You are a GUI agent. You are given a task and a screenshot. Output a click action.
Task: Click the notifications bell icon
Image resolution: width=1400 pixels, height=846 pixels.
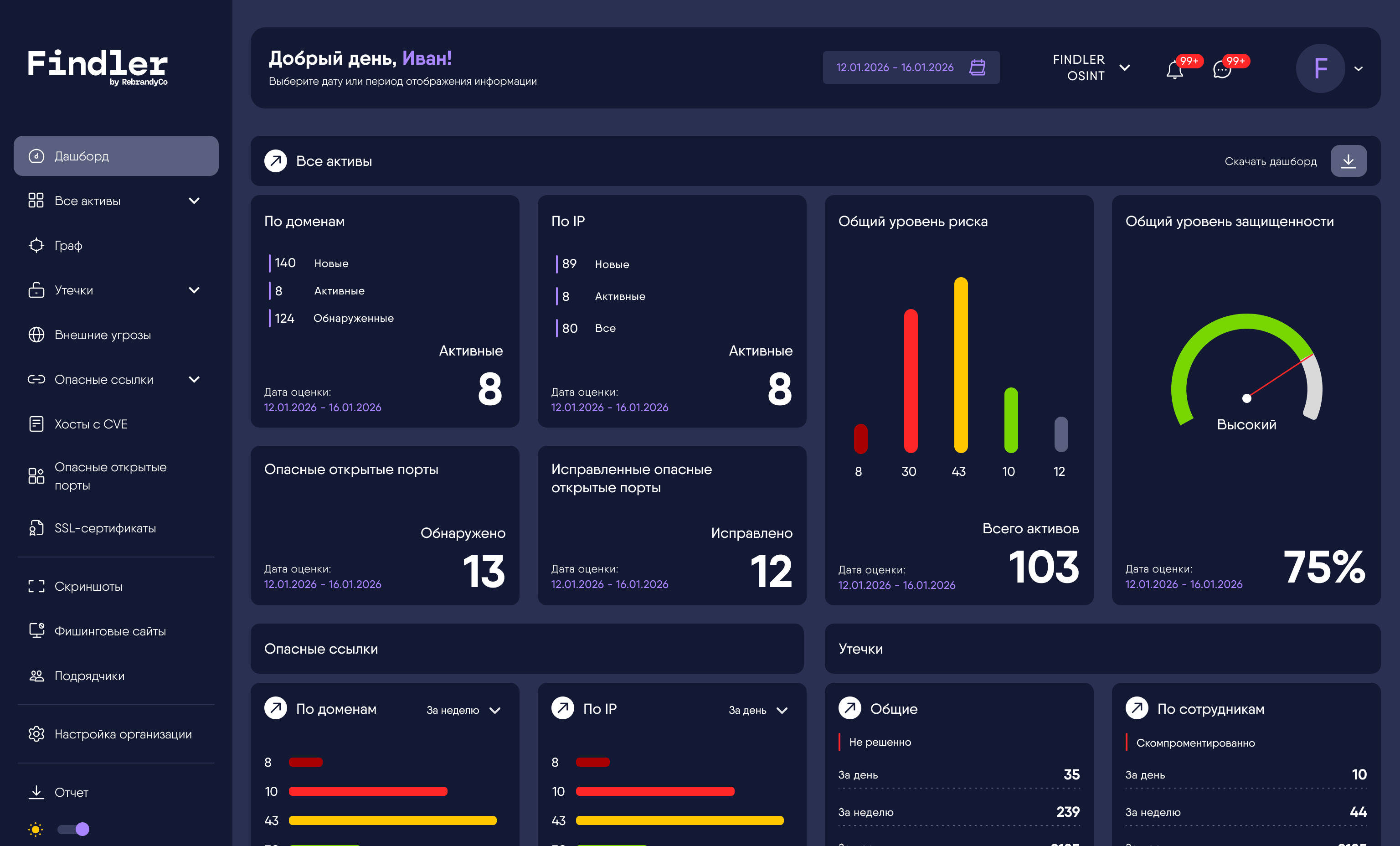1174,71
